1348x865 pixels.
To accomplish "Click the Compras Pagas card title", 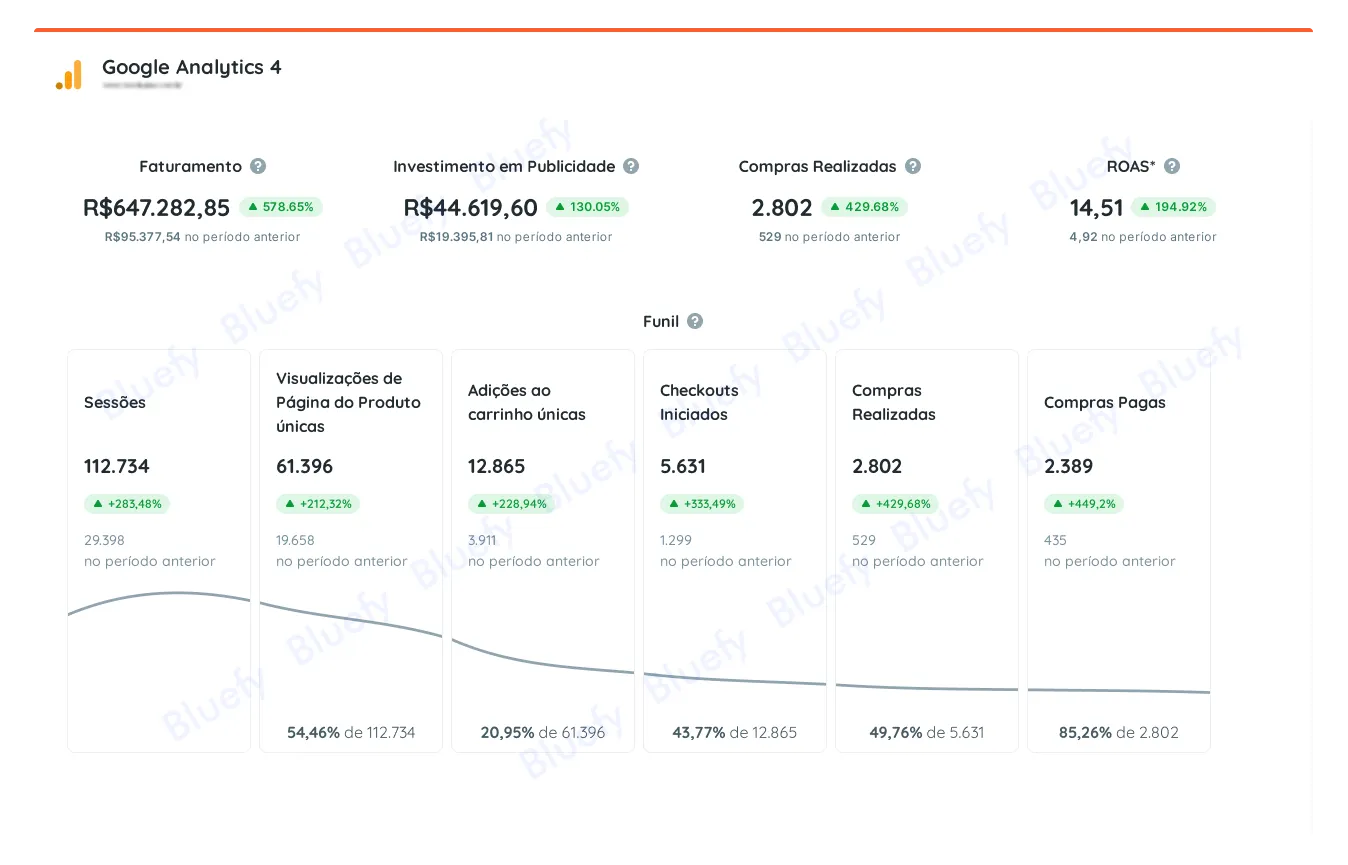I will coord(1105,402).
